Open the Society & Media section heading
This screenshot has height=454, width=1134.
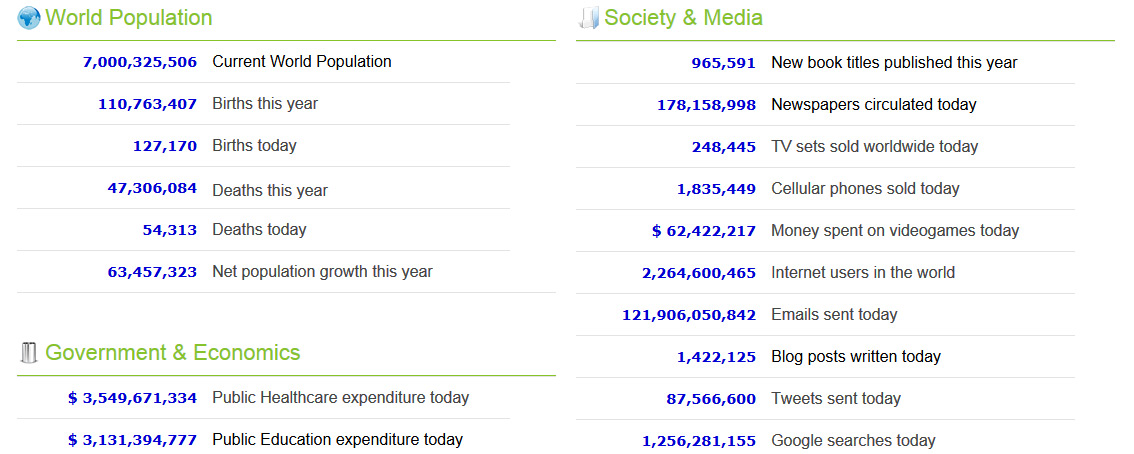click(x=683, y=18)
